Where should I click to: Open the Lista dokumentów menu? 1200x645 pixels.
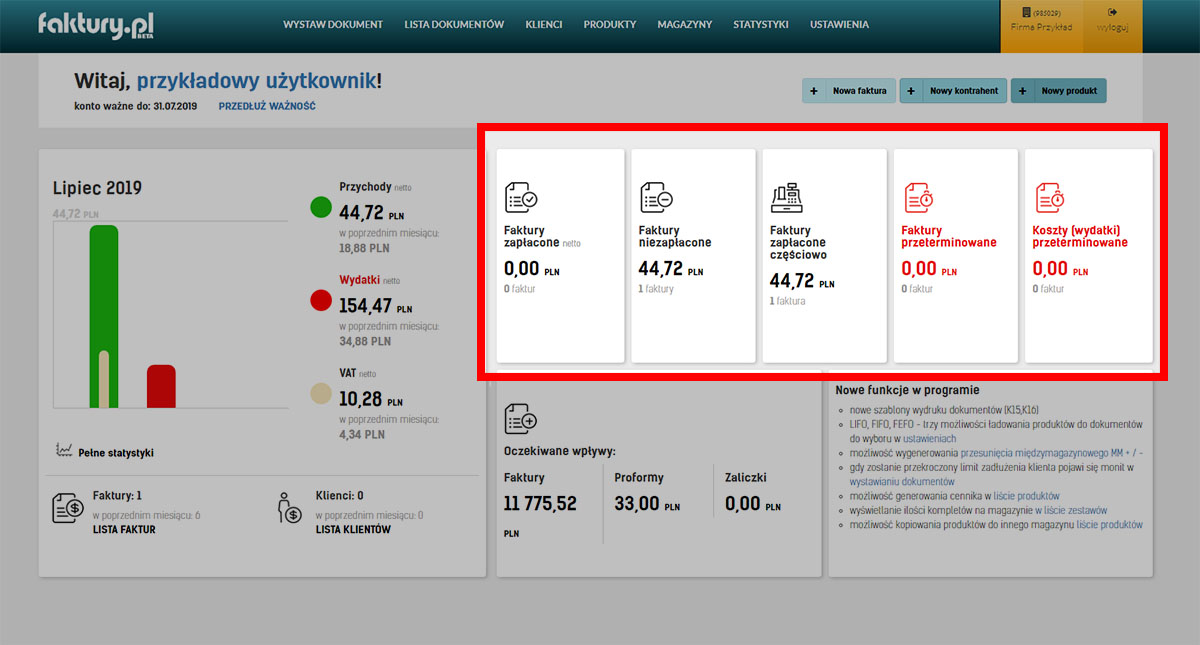[454, 25]
